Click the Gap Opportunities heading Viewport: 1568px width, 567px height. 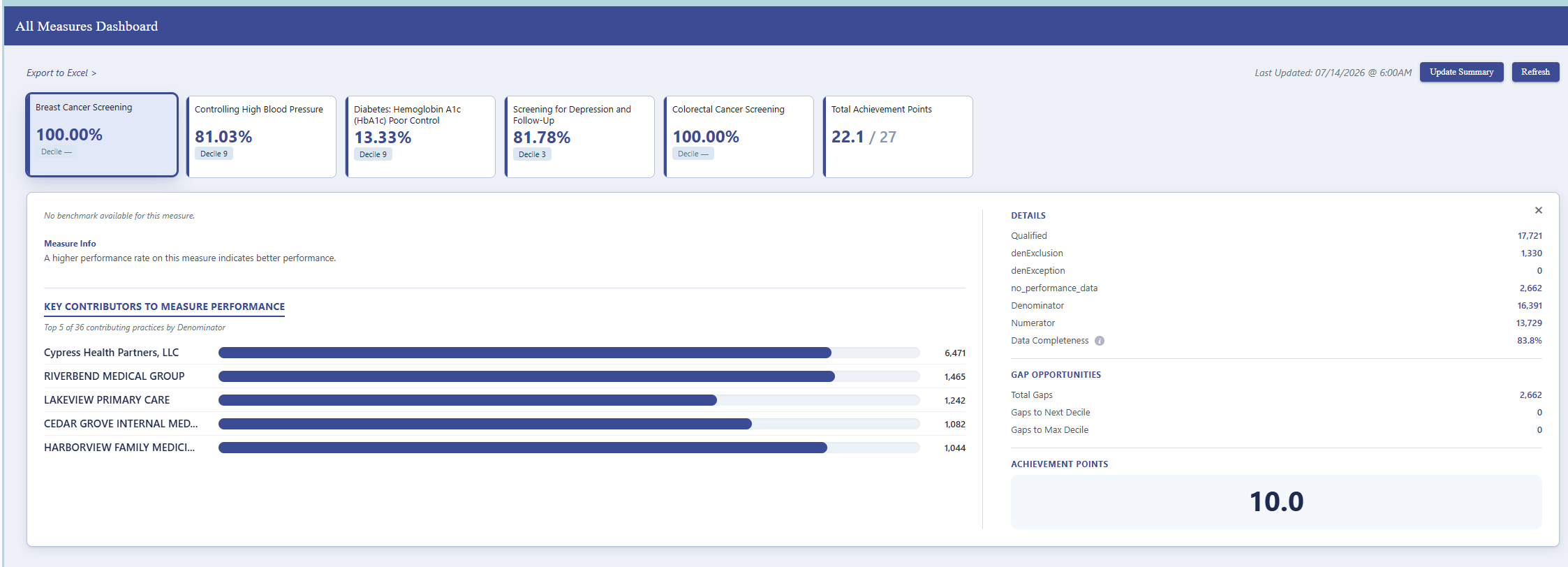tap(1056, 375)
